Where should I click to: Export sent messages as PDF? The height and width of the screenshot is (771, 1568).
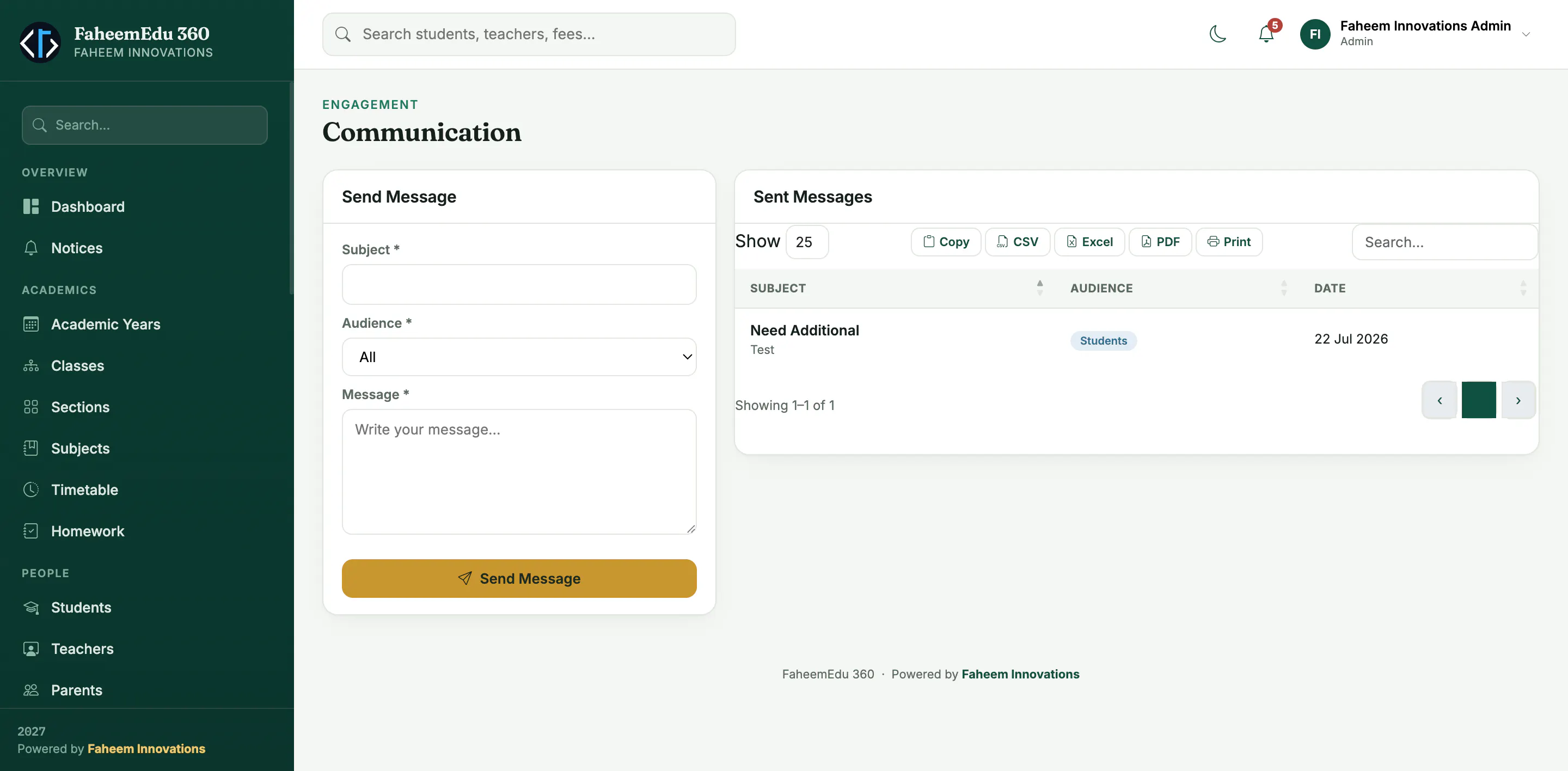[x=1160, y=242]
